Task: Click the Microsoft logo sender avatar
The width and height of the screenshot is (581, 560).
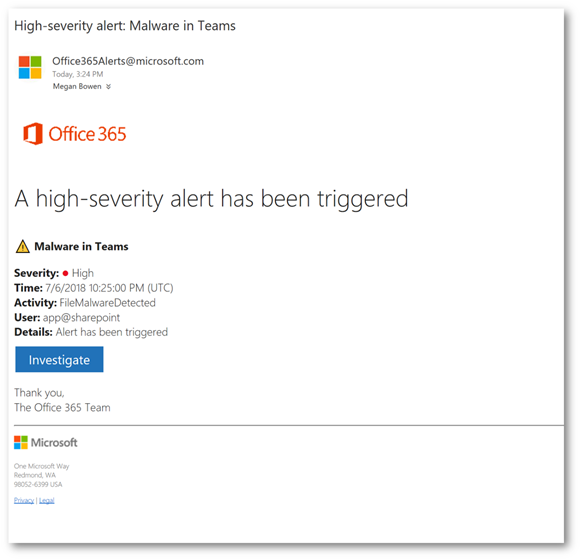Action: (30, 67)
